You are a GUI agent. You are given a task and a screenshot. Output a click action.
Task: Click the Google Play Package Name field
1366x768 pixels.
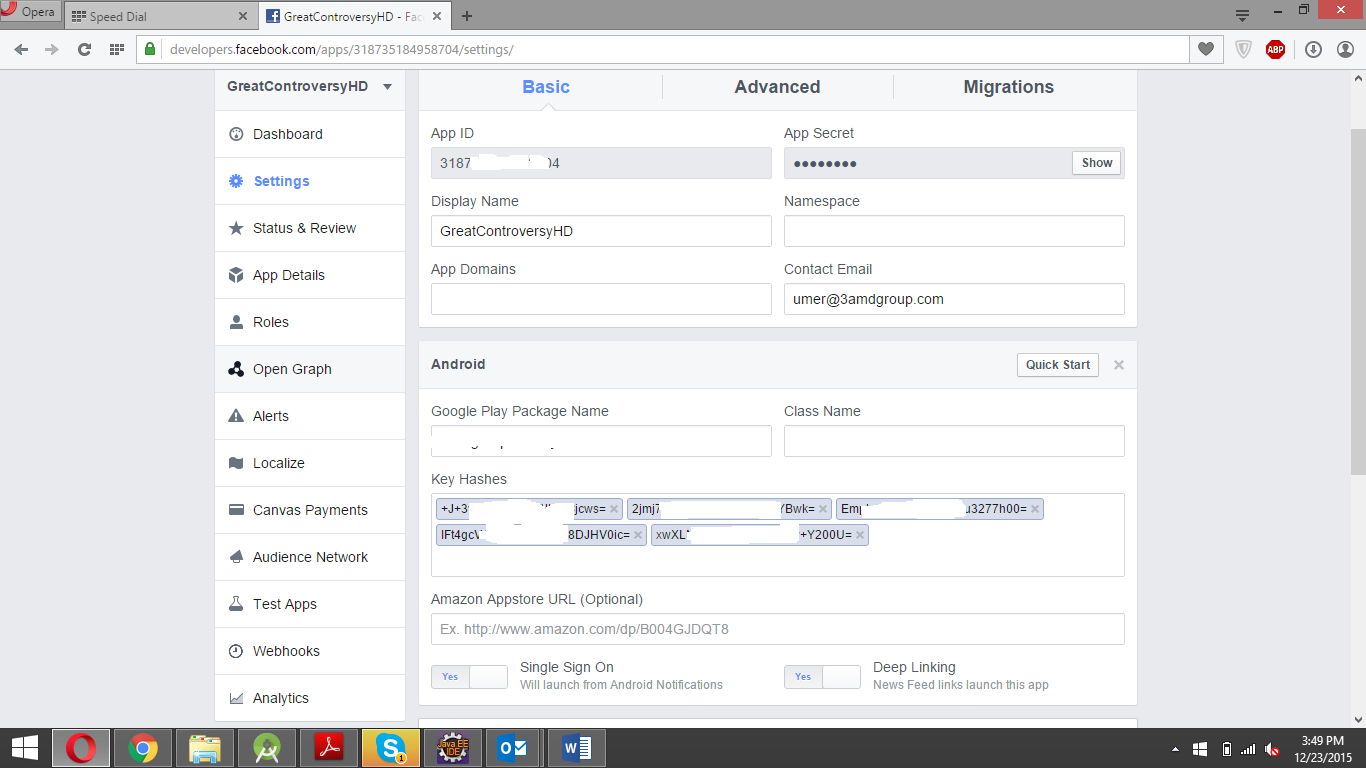click(x=601, y=441)
